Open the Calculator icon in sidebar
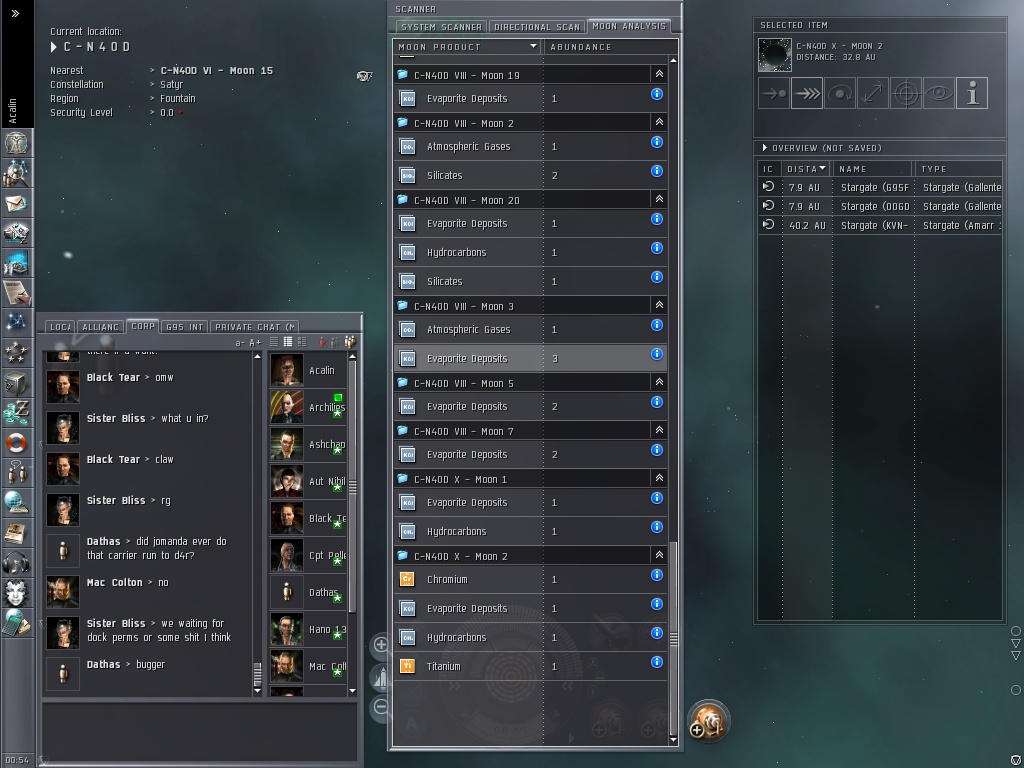1024x768 pixels. (16, 622)
